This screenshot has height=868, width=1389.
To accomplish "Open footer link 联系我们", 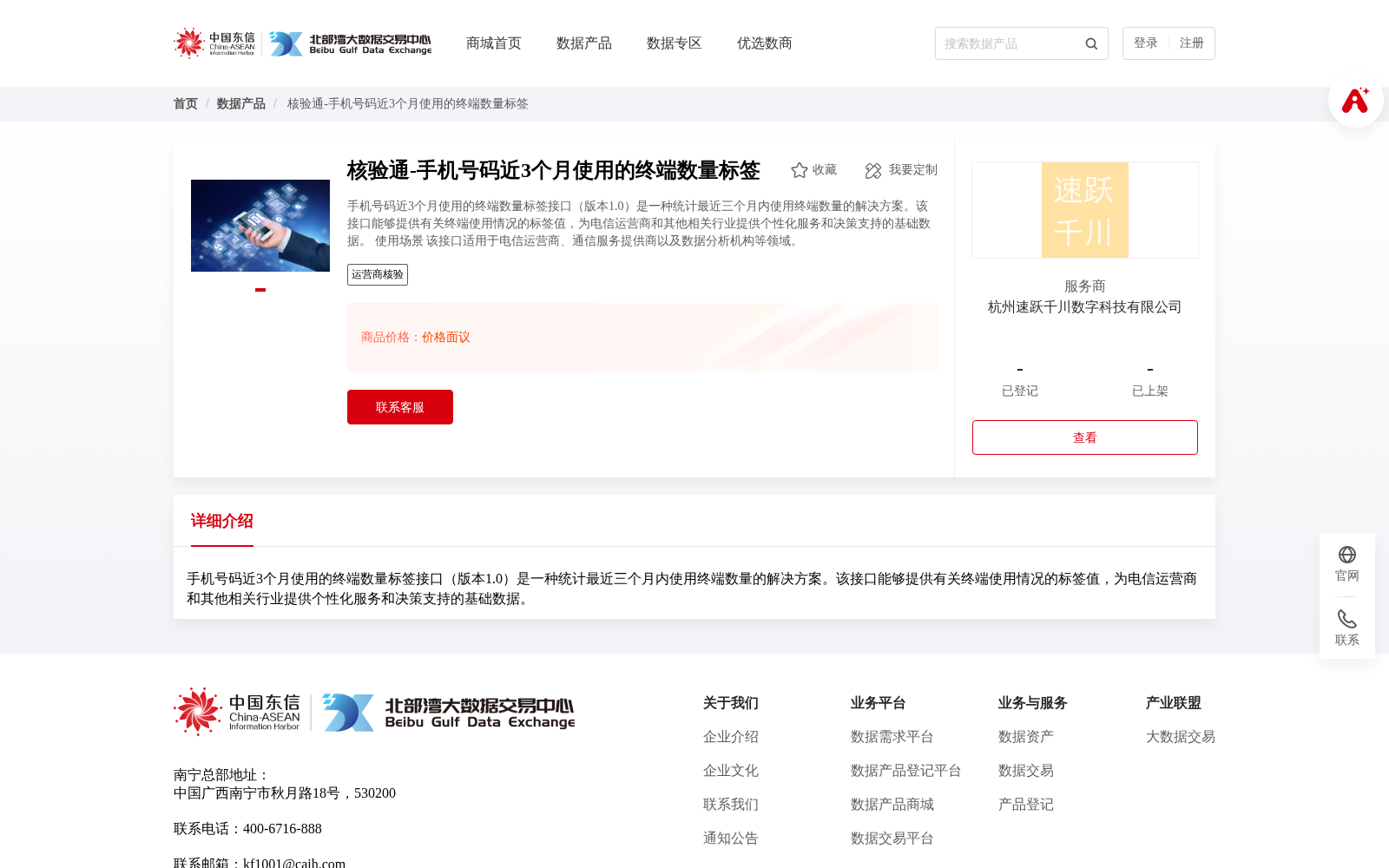I will 731,805.
